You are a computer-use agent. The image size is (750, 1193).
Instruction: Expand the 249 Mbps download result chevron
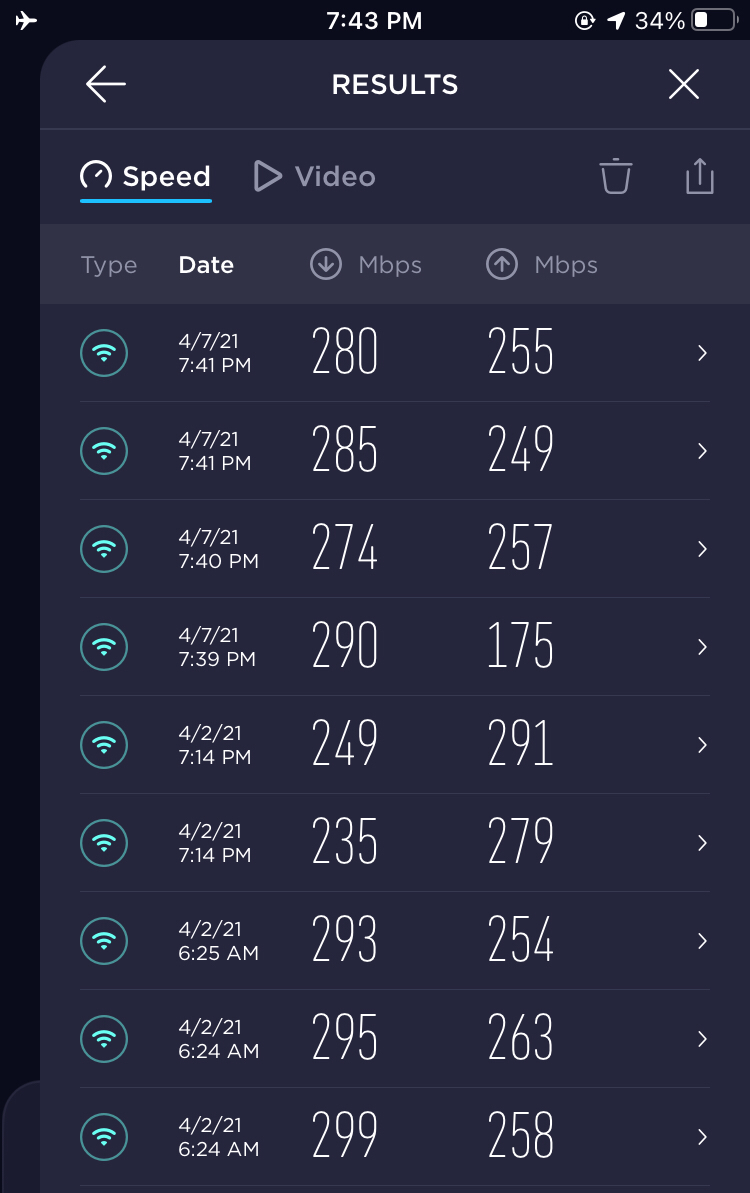tap(702, 745)
